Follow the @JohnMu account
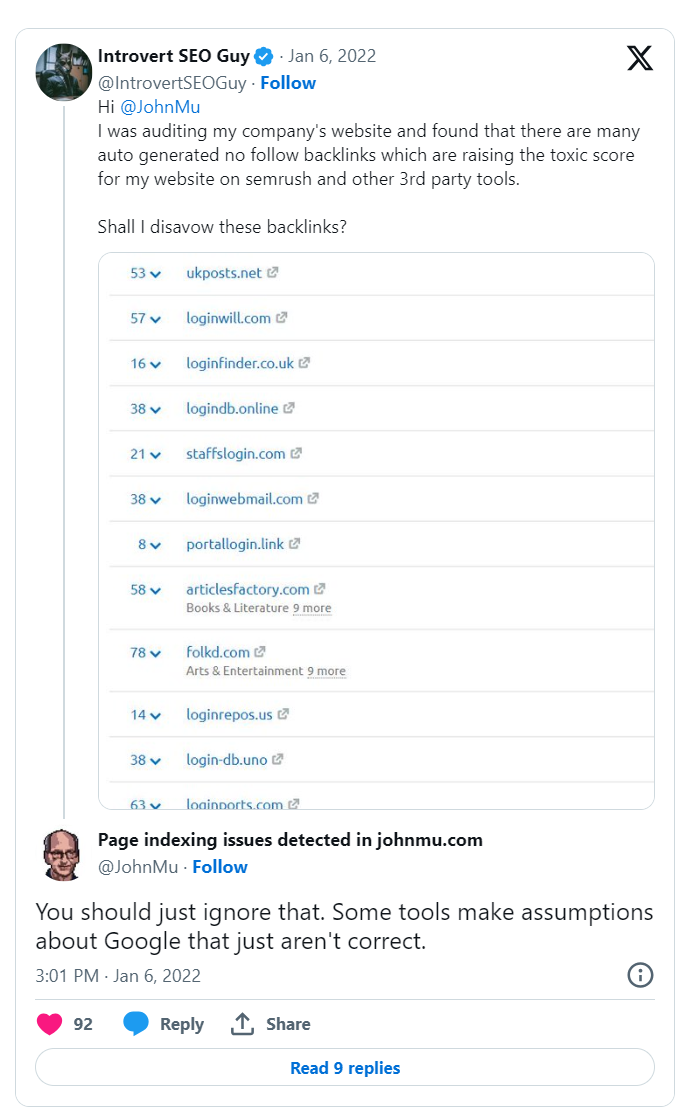The width and height of the screenshot is (698, 1116). click(x=220, y=867)
